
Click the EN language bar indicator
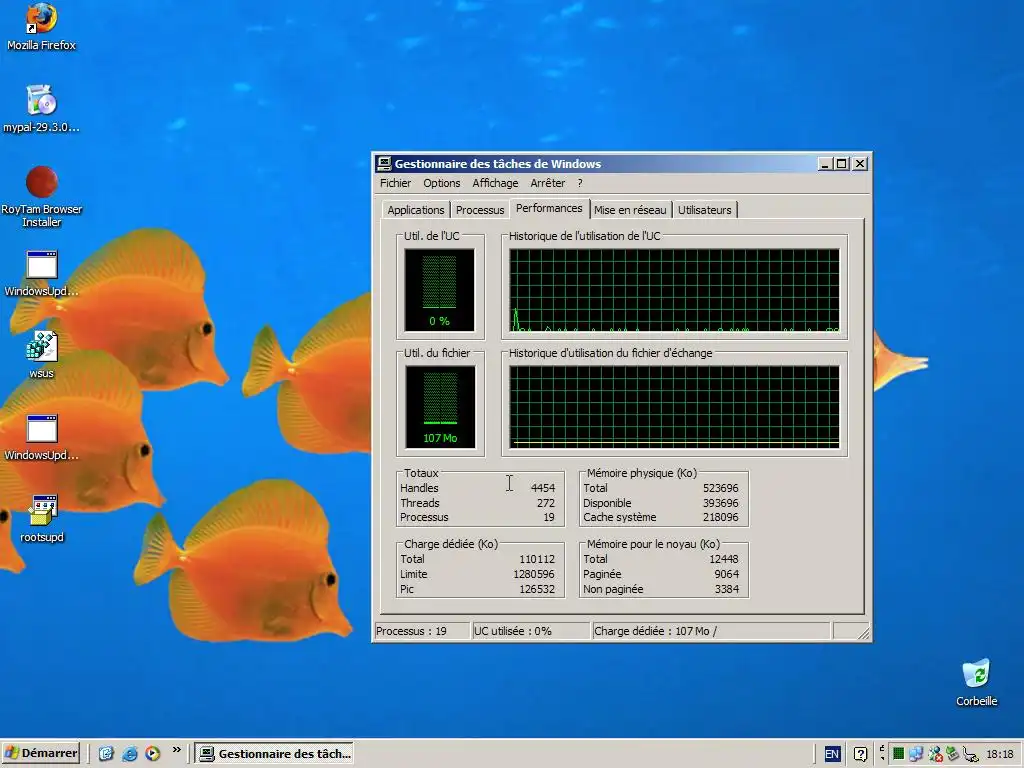pos(831,754)
